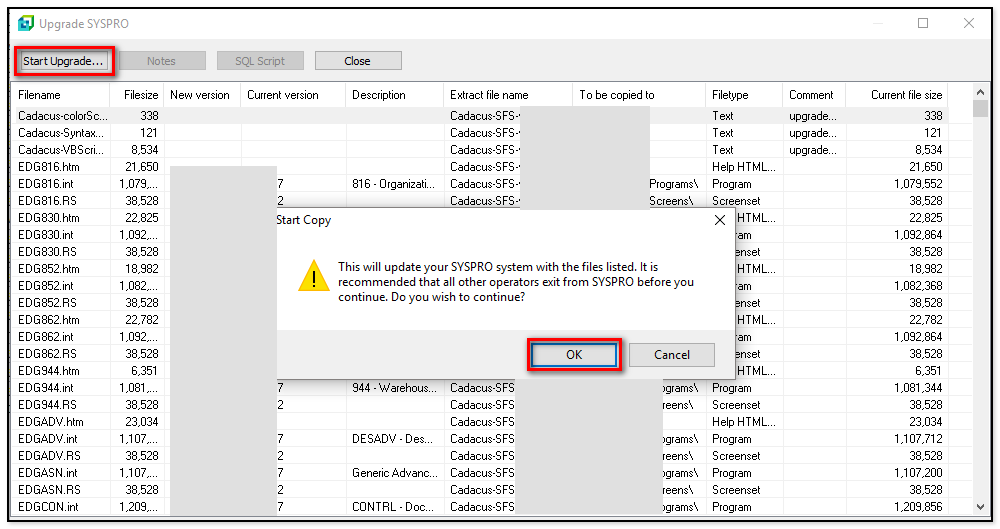
Task: Select the Cadacus-colorSc... file row
Action: pos(62,116)
